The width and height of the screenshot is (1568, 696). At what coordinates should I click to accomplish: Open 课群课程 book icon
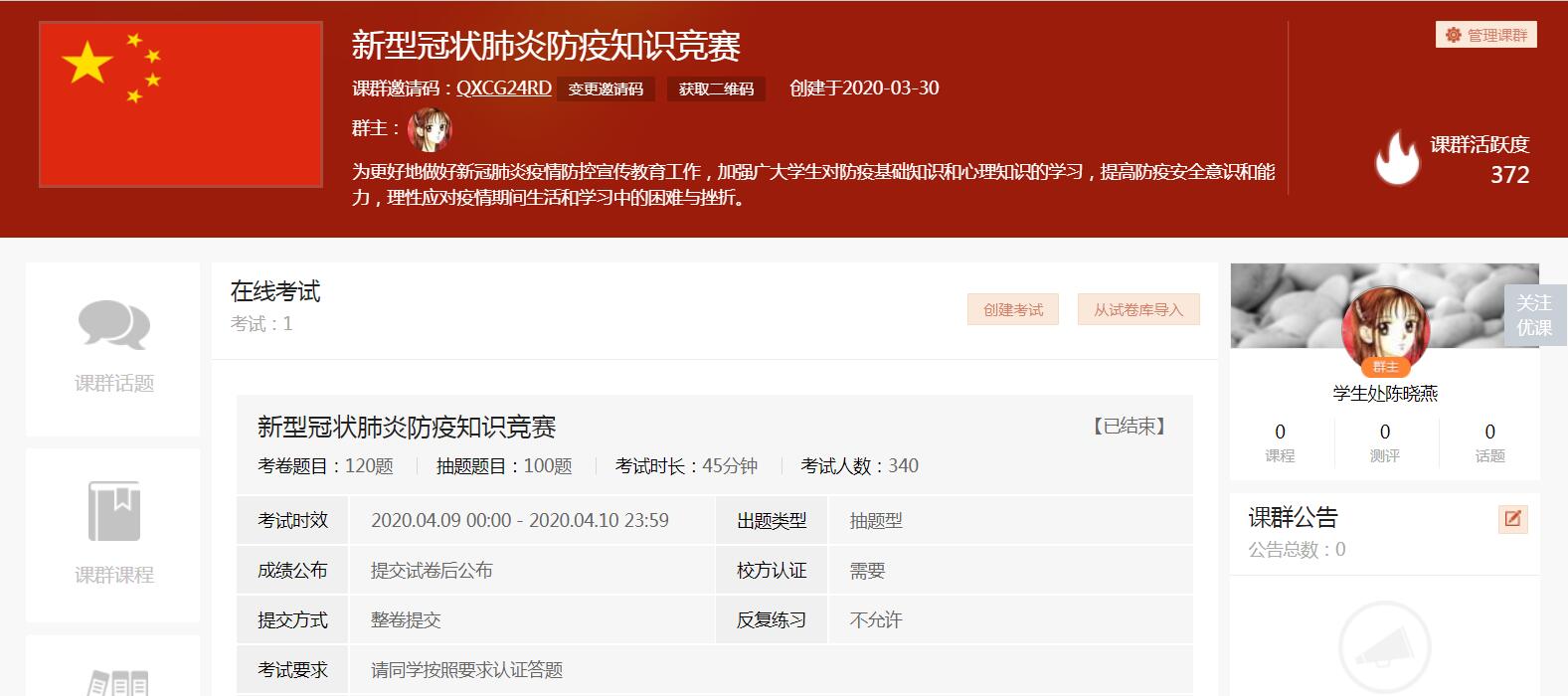(113, 511)
